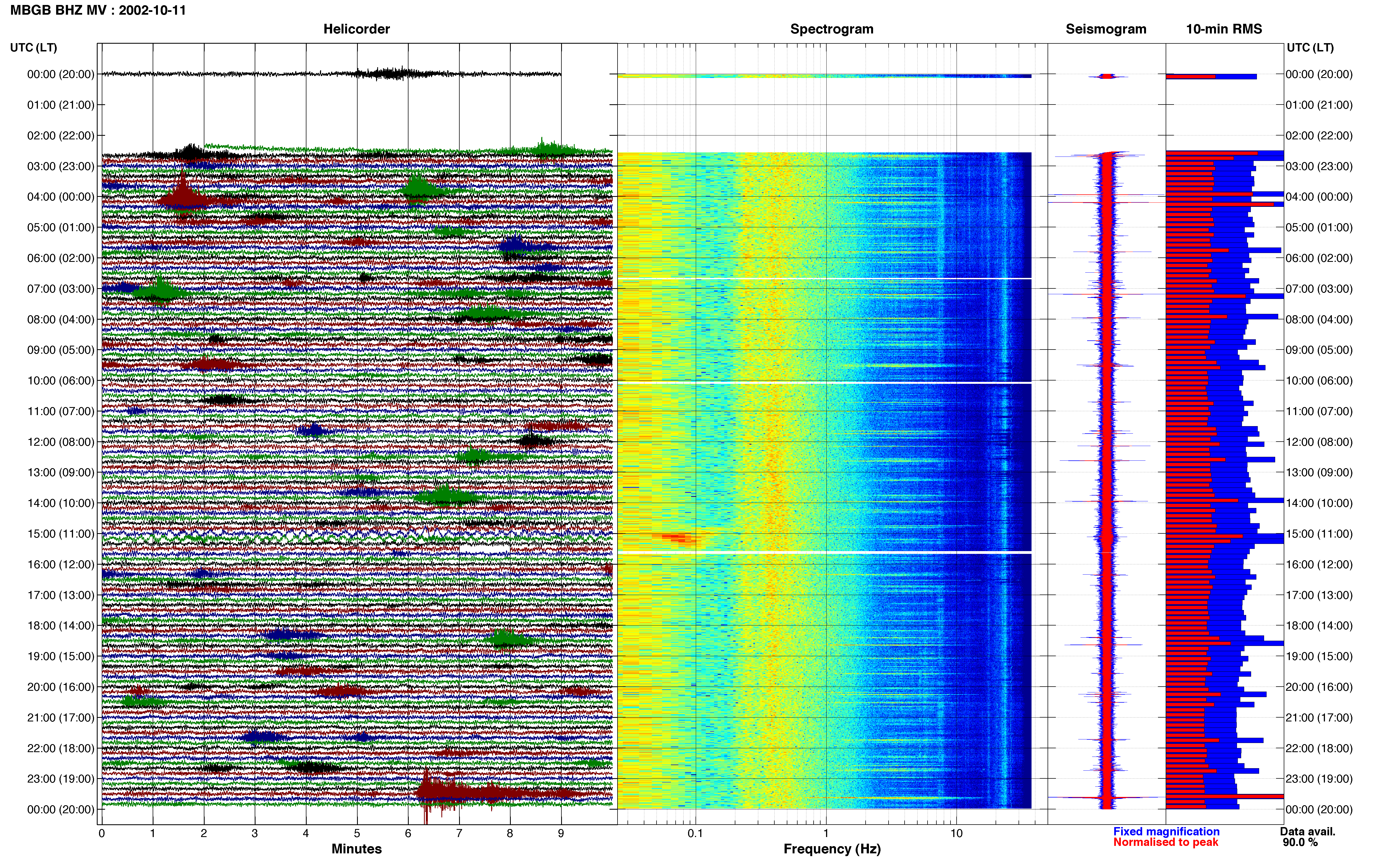
Task: Click the '10' tick on the Frequency axis
Action: click(x=956, y=833)
